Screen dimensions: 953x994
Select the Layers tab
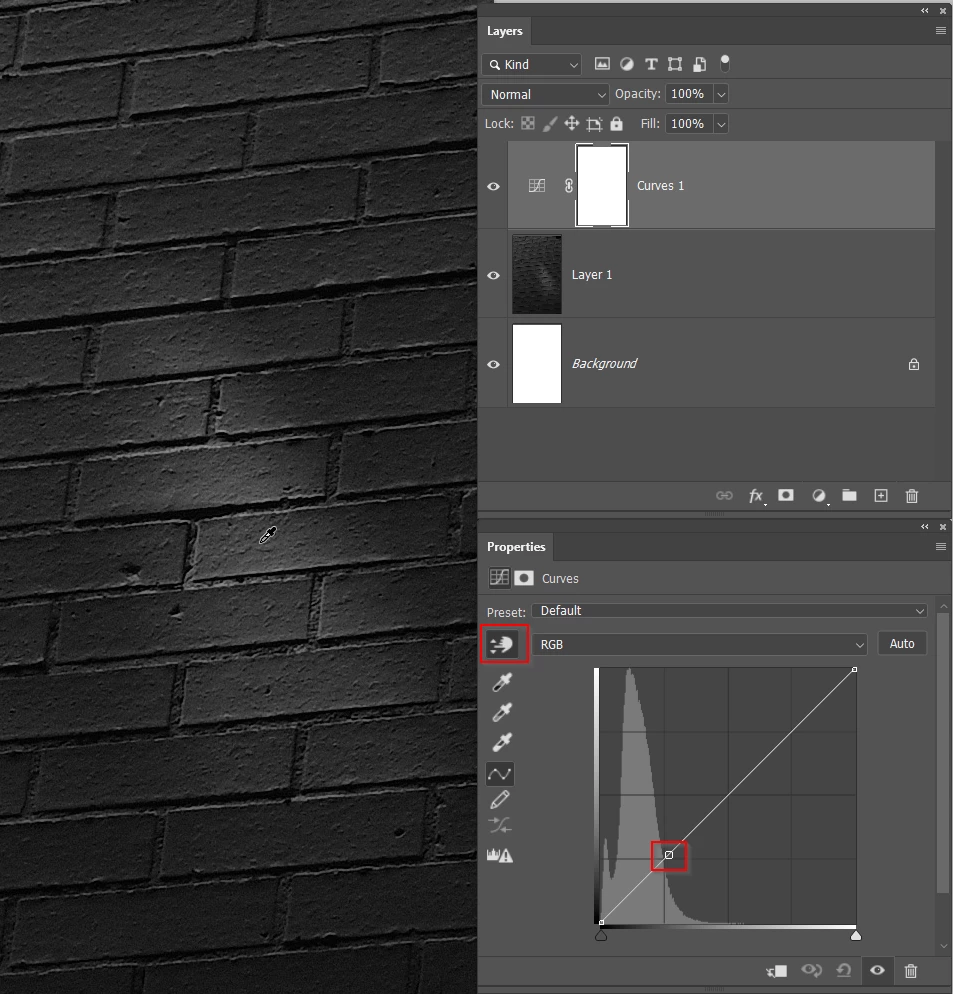[505, 31]
